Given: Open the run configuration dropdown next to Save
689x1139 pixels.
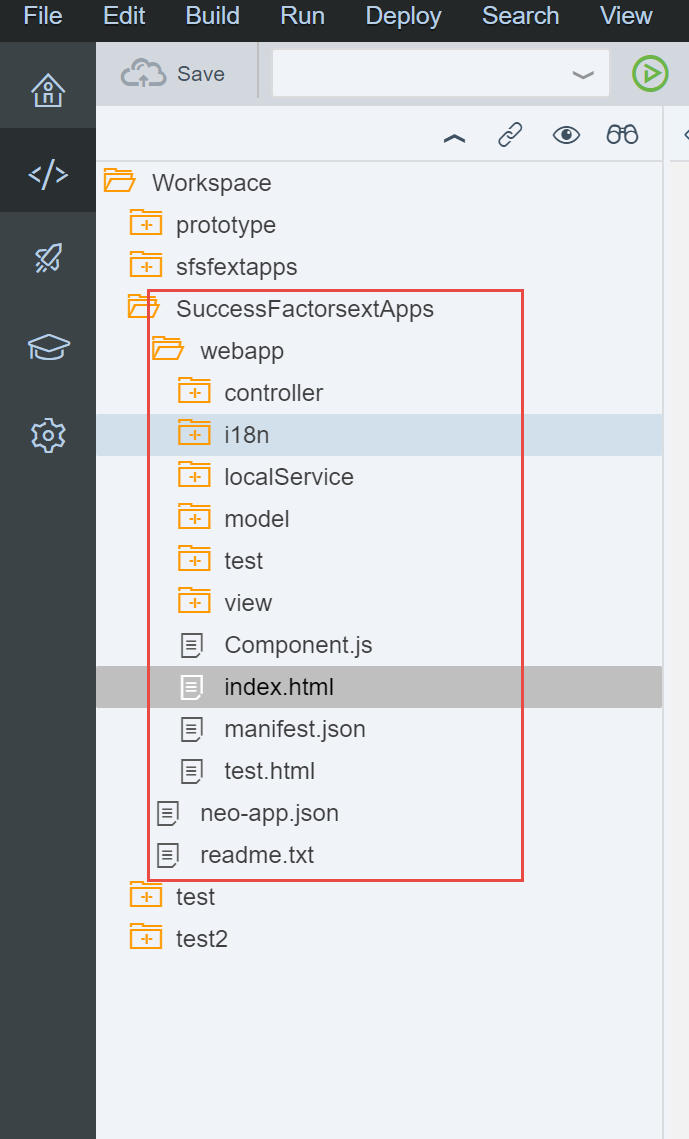Looking at the screenshot, I should [582, 73].
